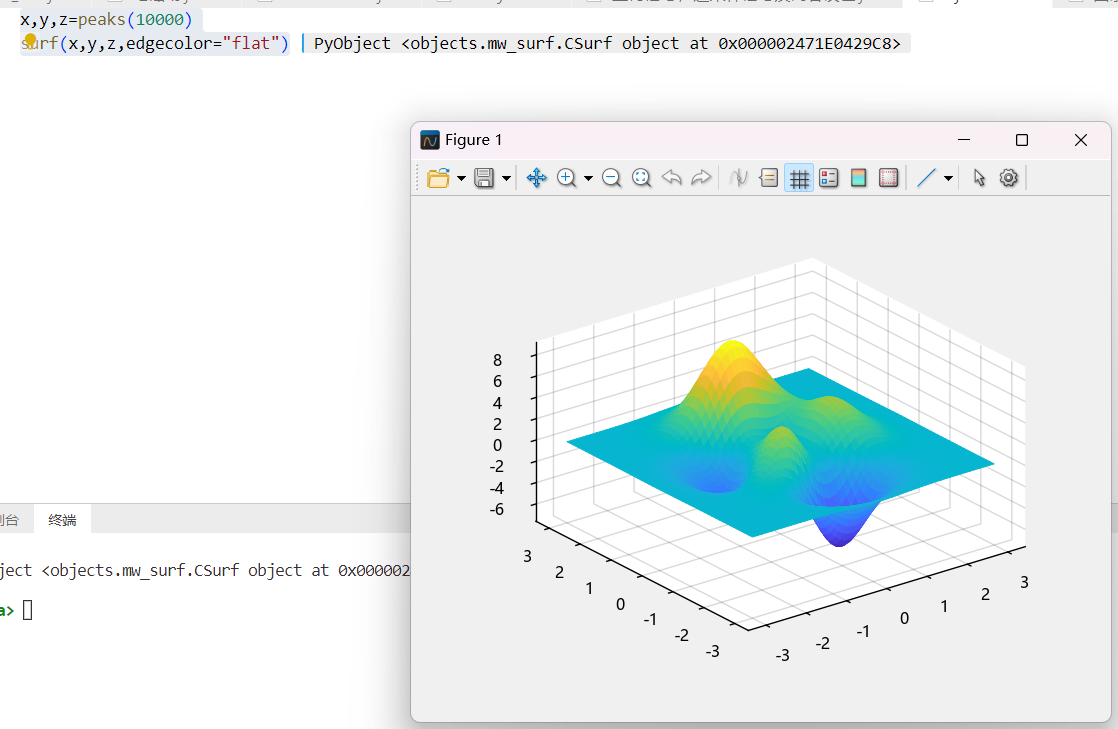The height and width of the screenshot is (729, 1118).
Task: Click the terminal CSurf object output line
Action: click(x=205, y=571)
